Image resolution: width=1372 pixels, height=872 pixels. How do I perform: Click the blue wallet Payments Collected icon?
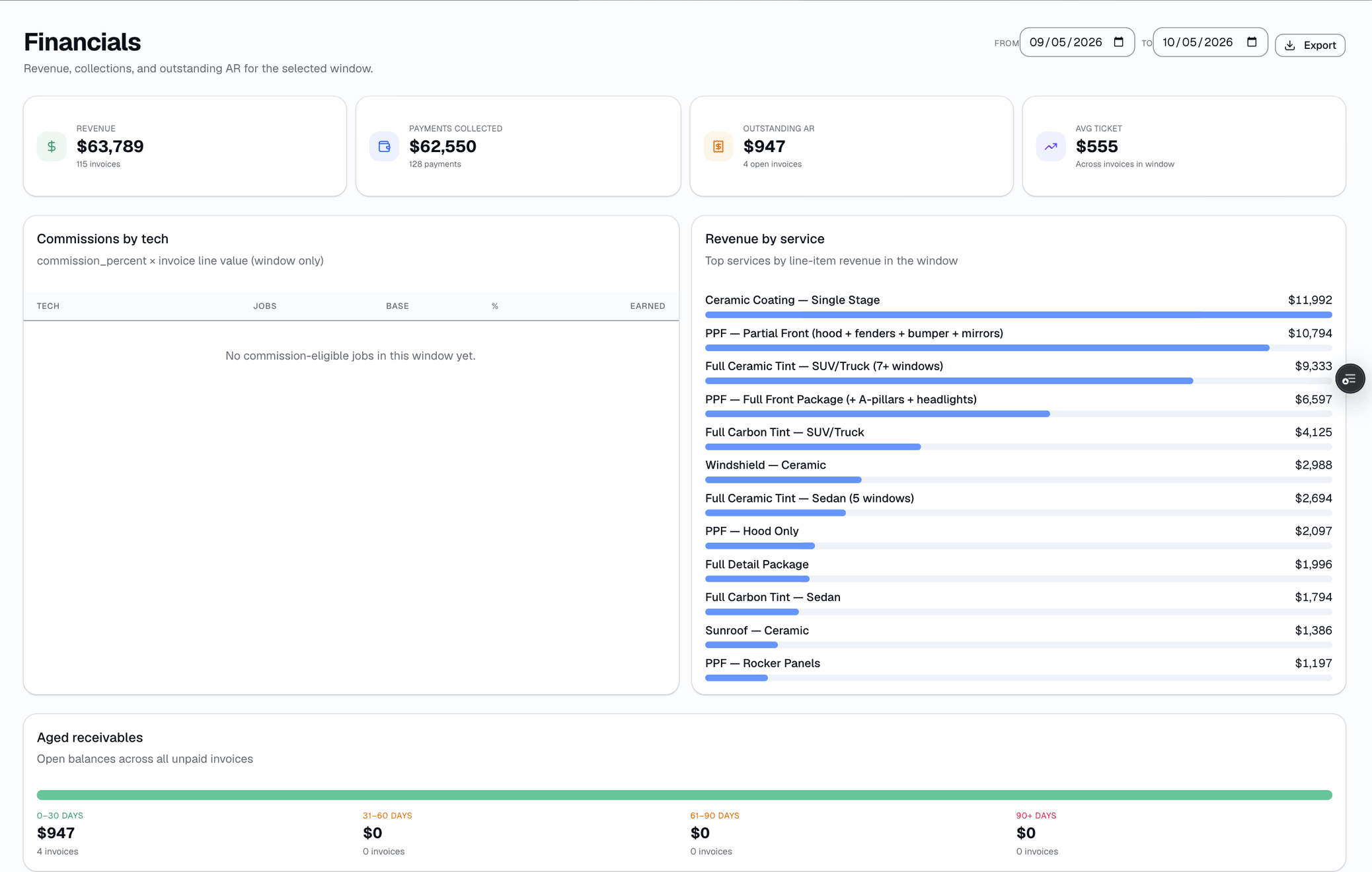pos(384,146)
